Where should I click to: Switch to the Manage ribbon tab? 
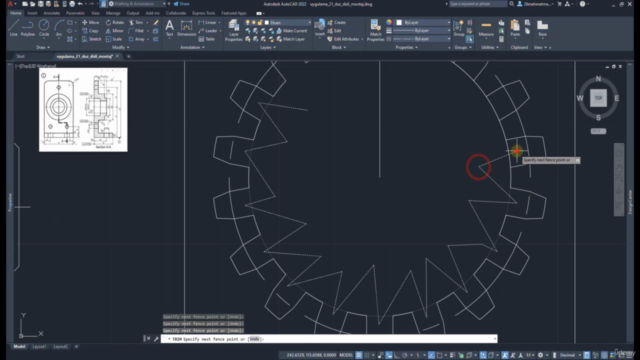pos(113,13)
